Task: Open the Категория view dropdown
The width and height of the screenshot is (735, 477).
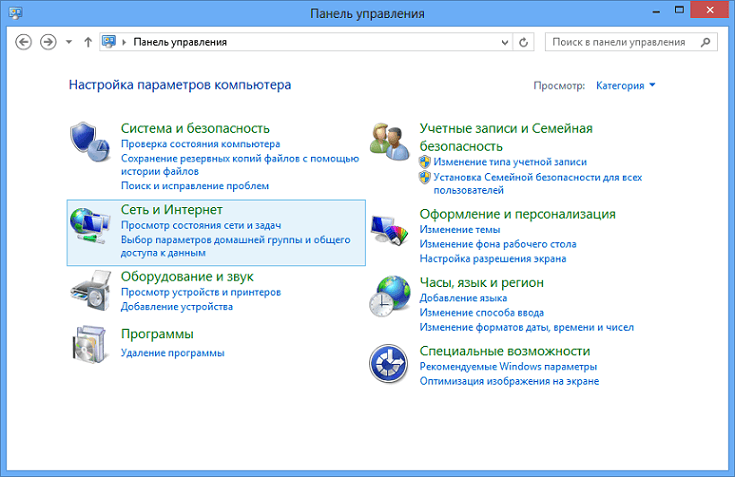Action: (625, 86)
